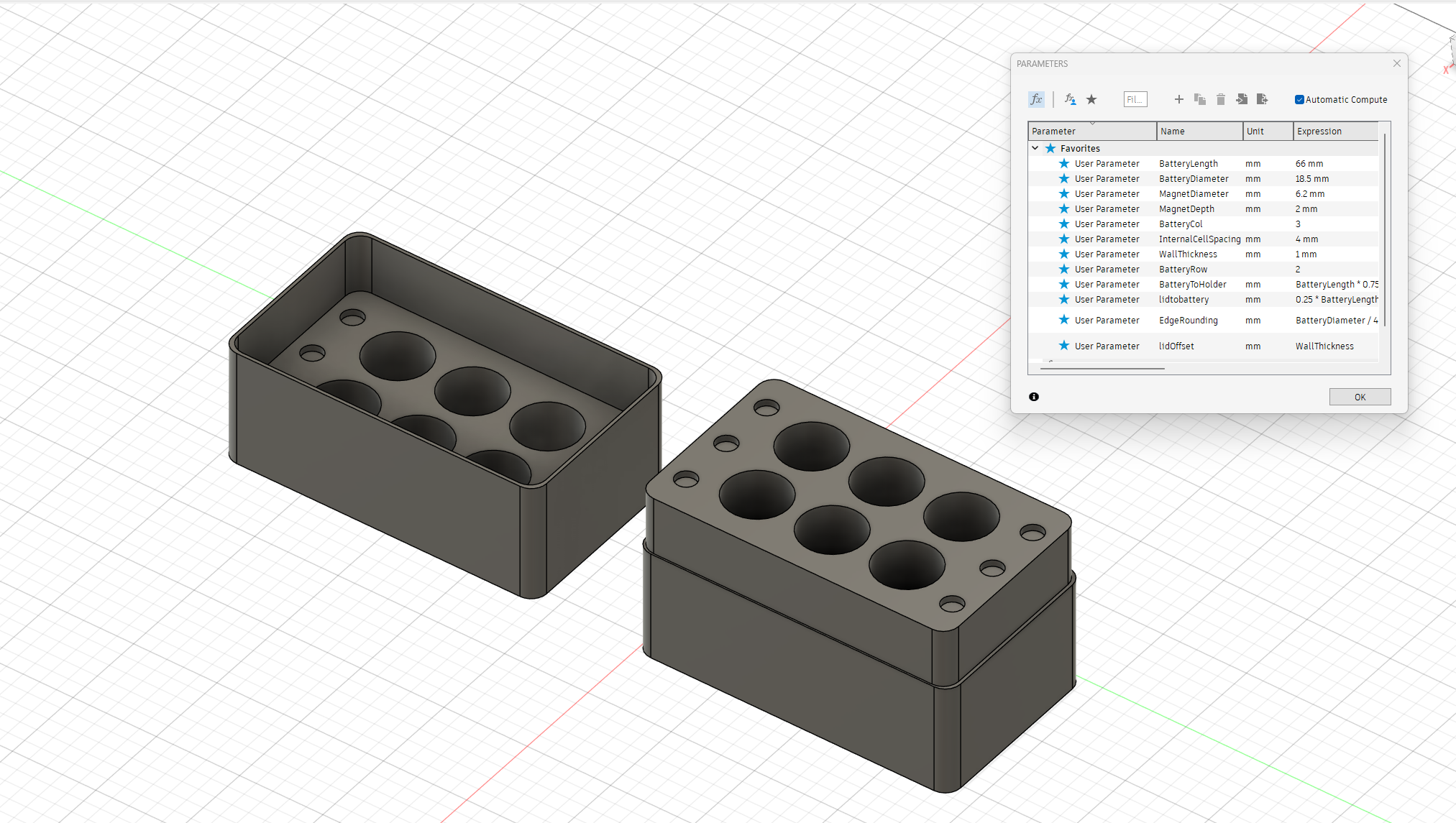This screenshot has height=823, width=1456.
Task: Click the copy parameter icon
Action: click(1199, 99)
